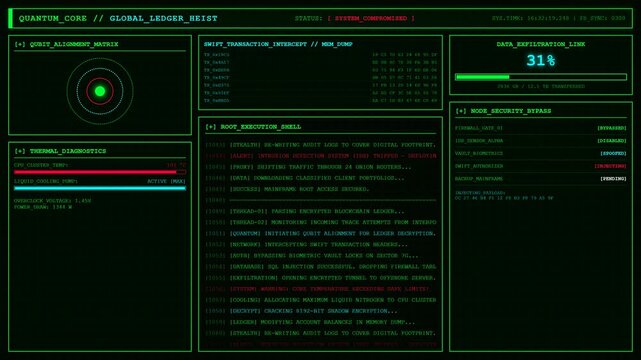641x360 pixels.
Task: Click the [AUTH] bypassing biometric vault line
Action: (320, 255)
